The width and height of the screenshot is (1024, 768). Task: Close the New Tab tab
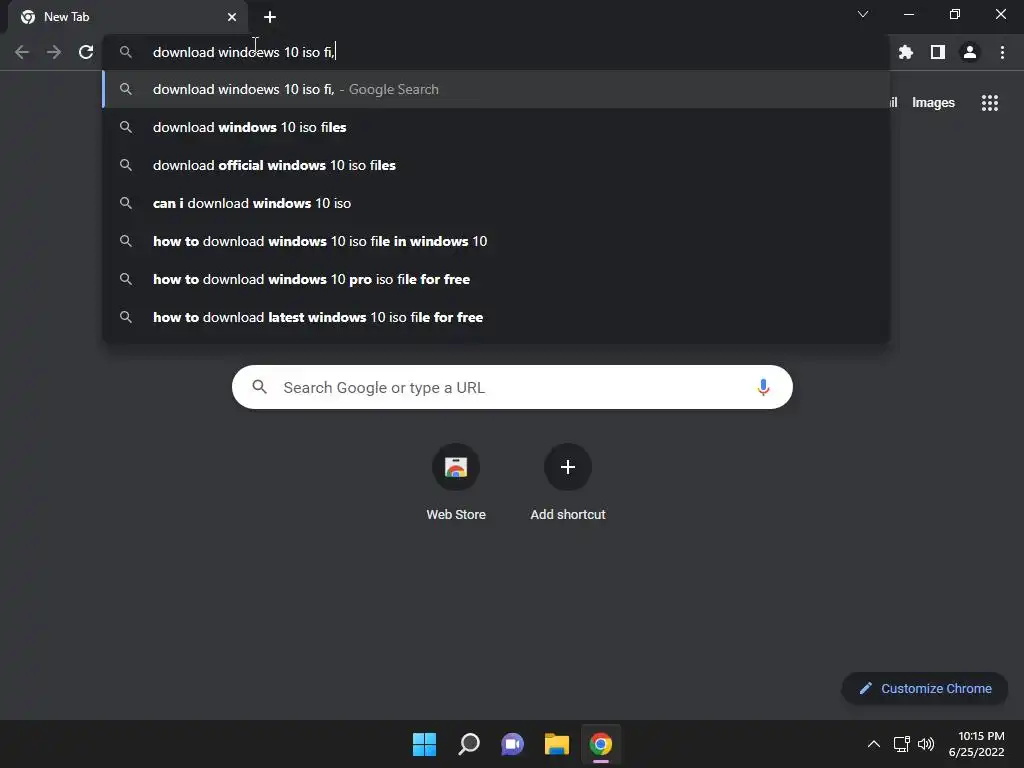tap(232, 17)
